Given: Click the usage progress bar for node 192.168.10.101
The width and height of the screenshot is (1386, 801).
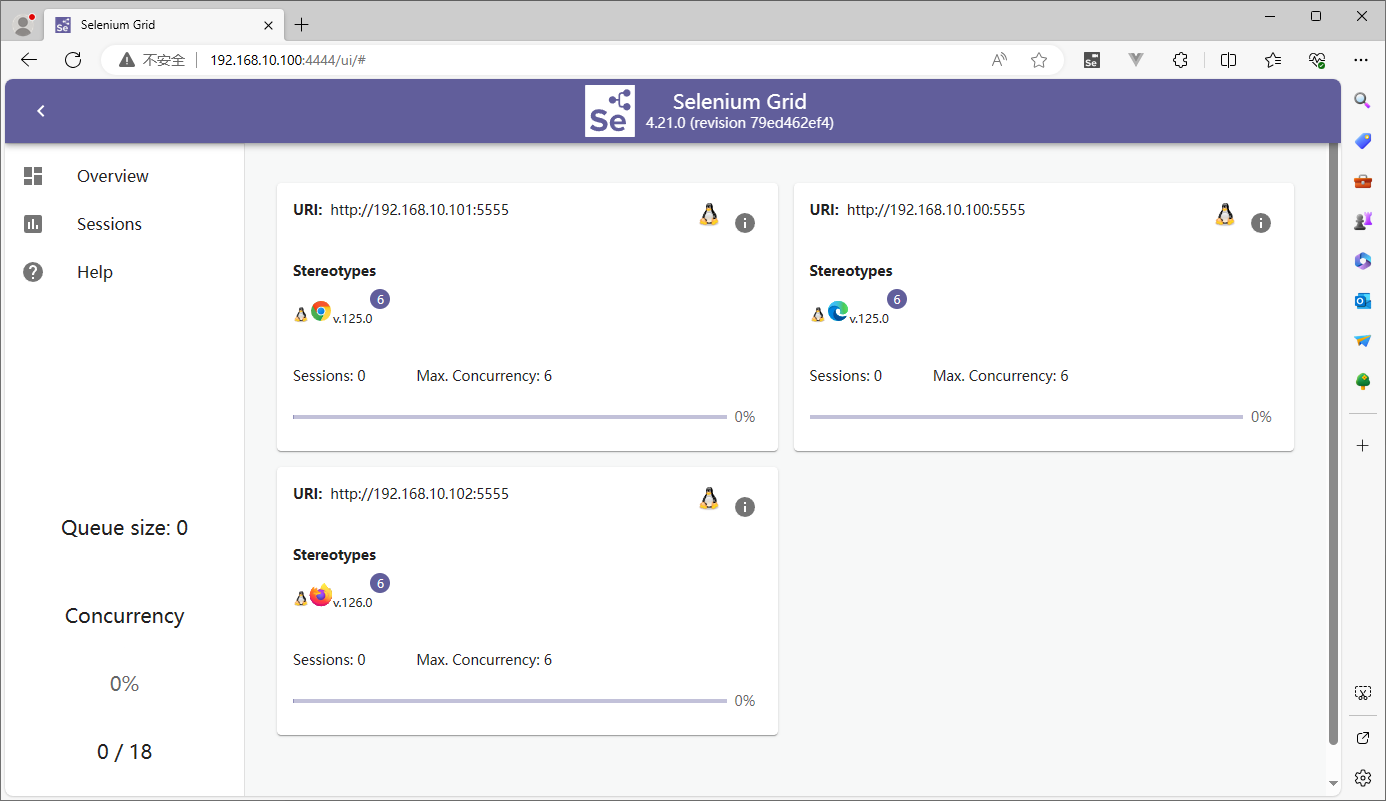Looking at the screenshot, I should click(x=509, y=417).
